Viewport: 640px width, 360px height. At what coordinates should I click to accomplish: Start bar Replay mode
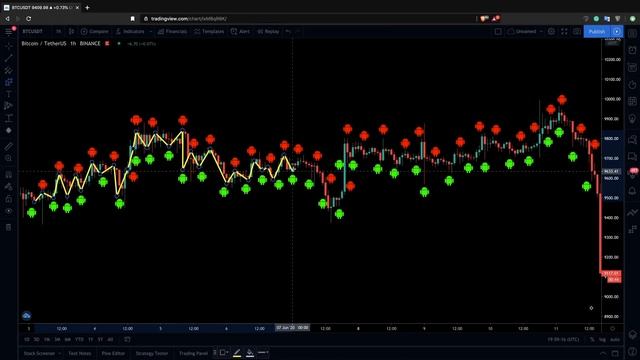point(268,31)
